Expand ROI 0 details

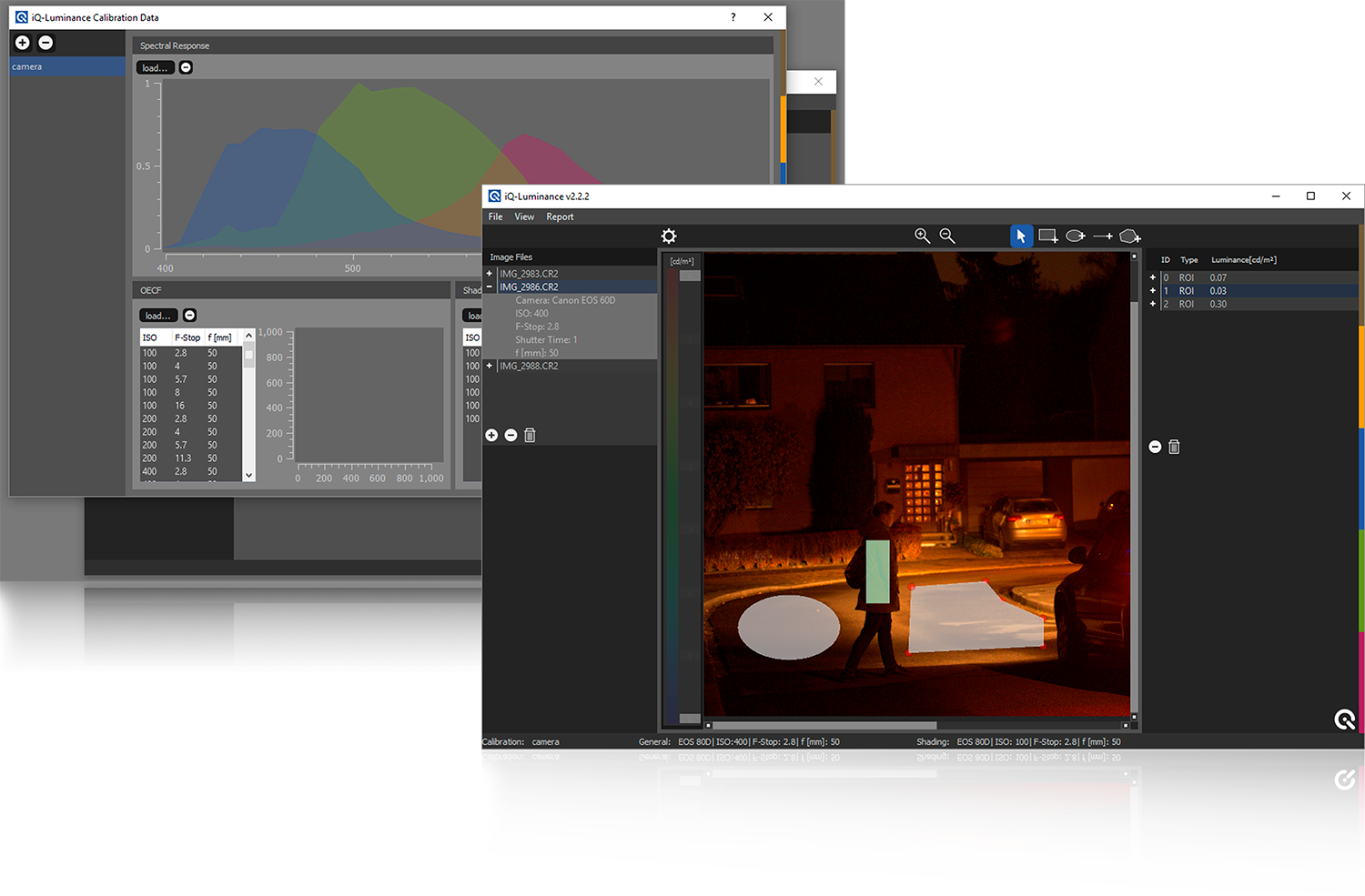(1153, 277)
